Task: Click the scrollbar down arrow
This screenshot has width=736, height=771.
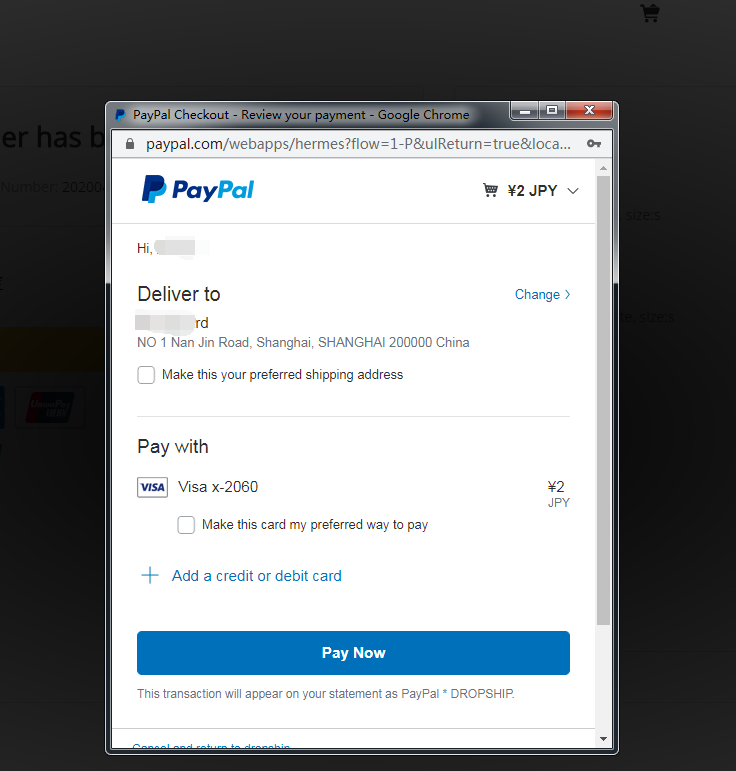Action: click(x=603, y=739)
